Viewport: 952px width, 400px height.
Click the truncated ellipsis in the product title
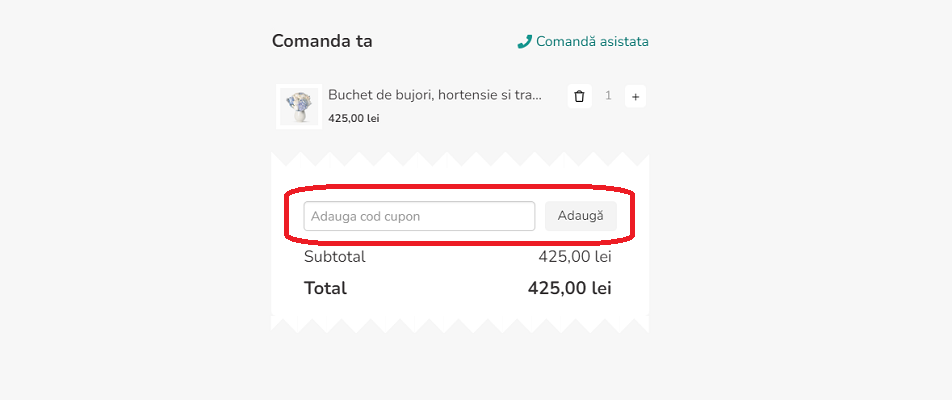click(x=536, y=96)
